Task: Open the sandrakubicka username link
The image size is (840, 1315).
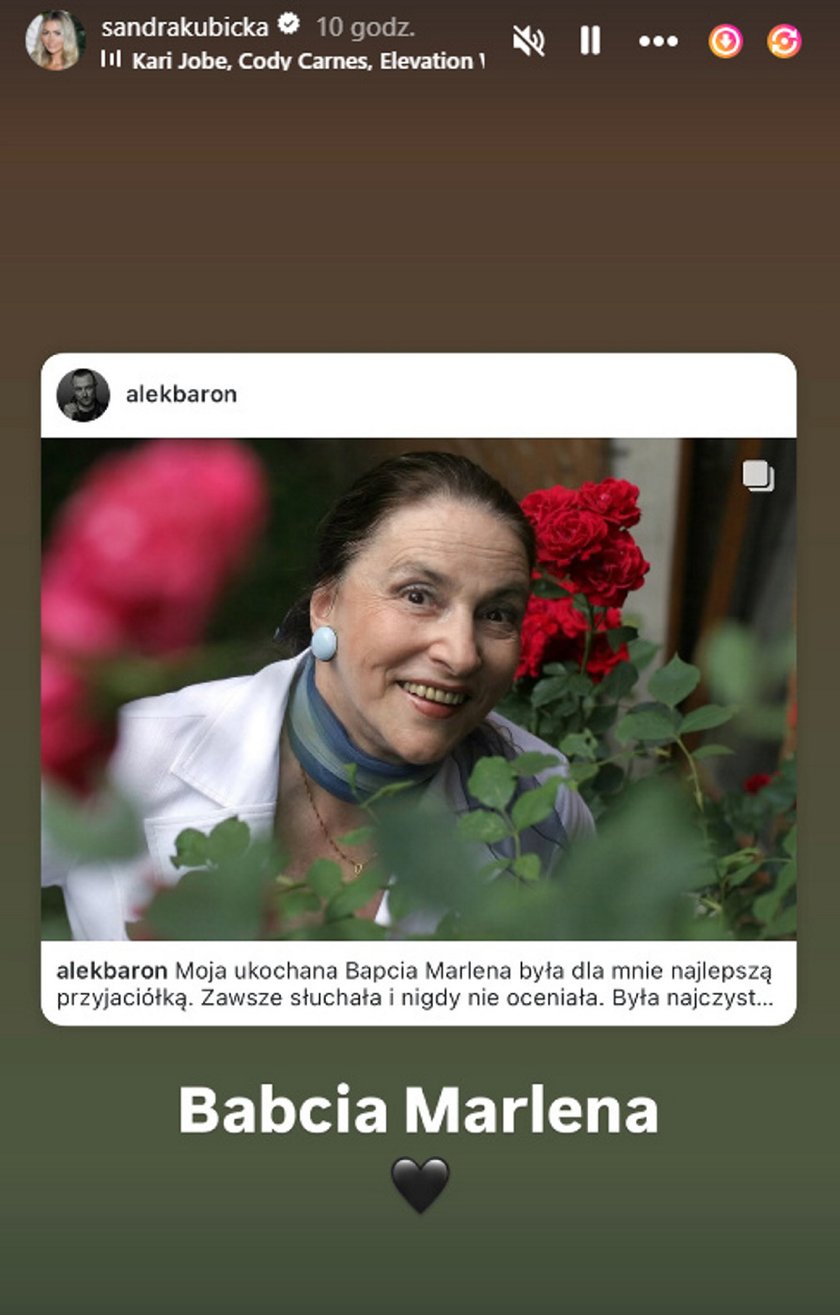Action: [x=185, y=27]
